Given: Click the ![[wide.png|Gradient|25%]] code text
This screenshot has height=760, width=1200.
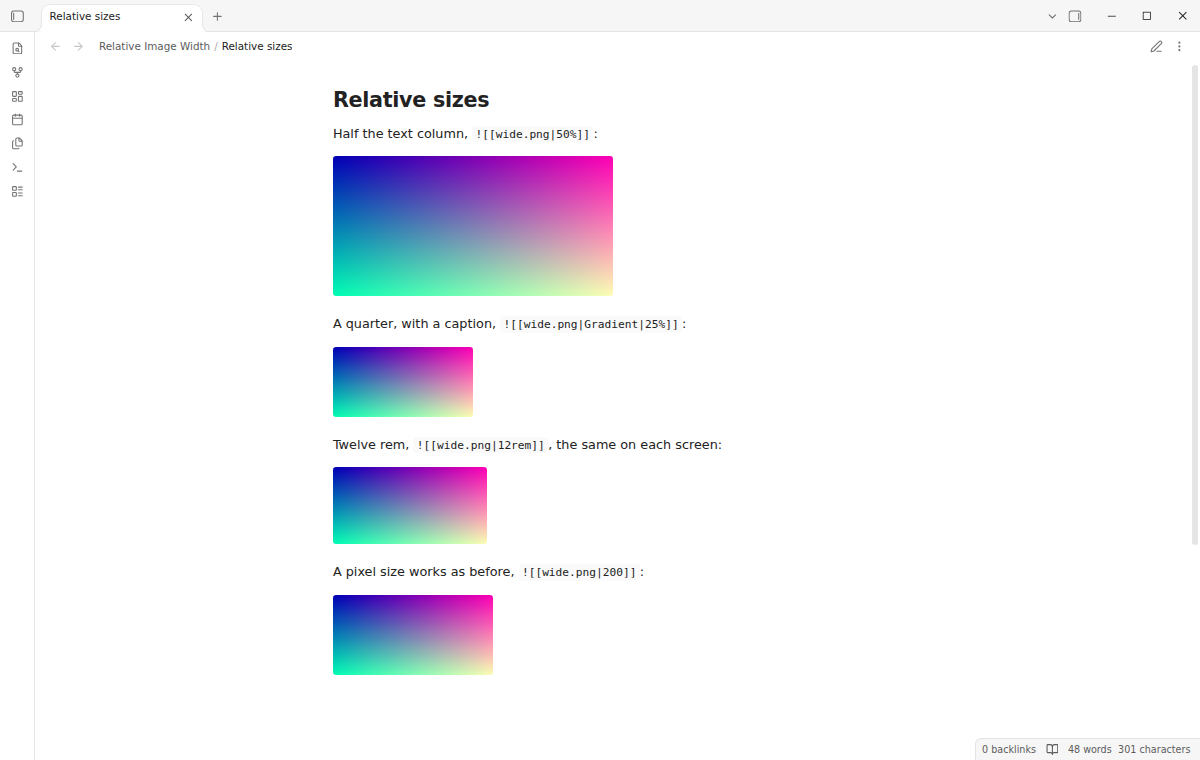Looking at the screenshot, I should [x=591, y=324].
